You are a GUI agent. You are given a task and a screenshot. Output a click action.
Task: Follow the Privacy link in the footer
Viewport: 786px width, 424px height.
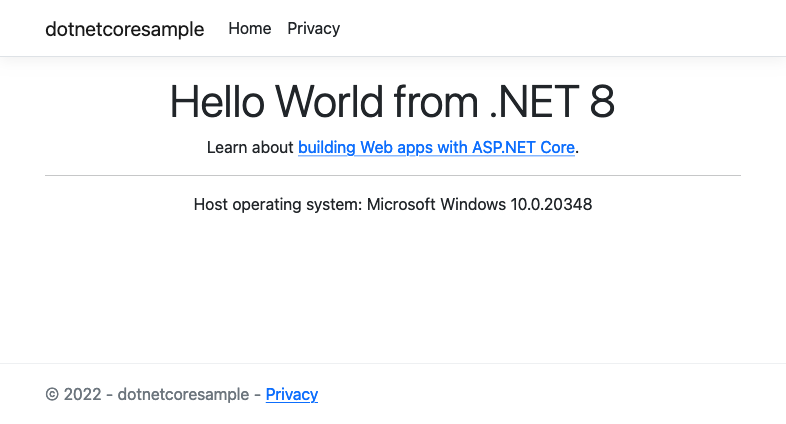pyautogui.click(x=292, y=394)
